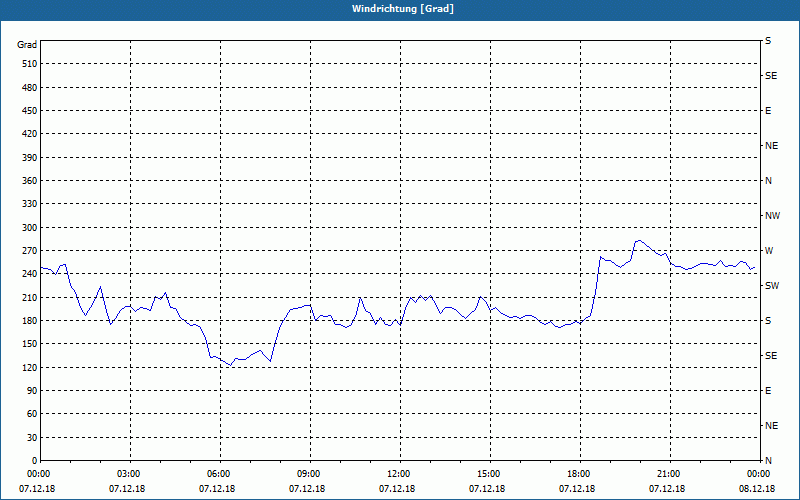Click the S compass label at 180 gridline
The image size is (800, 500).
768,321
